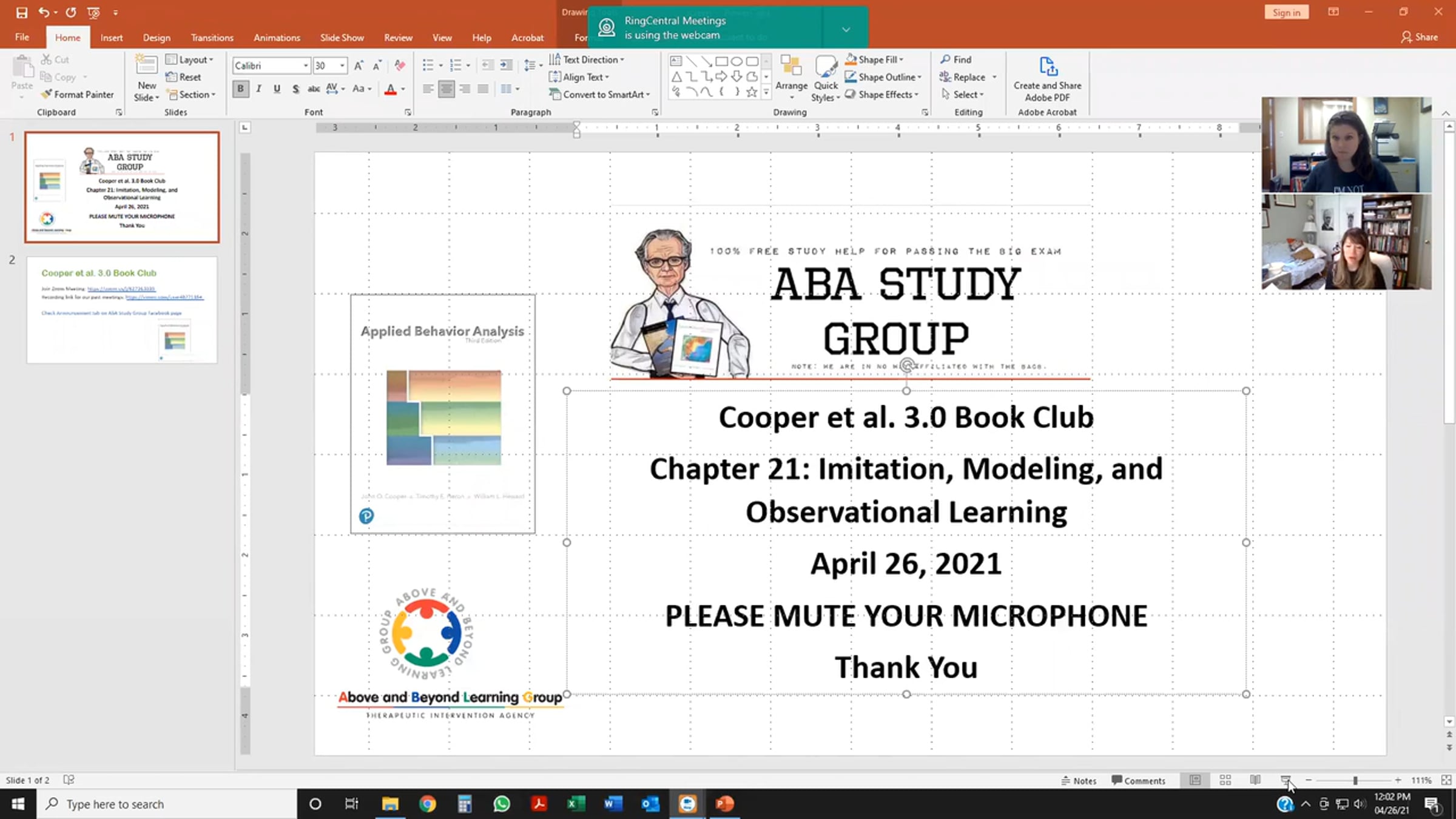Click Create and Share Adobe PDF
The width and height of the screenshot is (1456, 819).
(1047, 79)
